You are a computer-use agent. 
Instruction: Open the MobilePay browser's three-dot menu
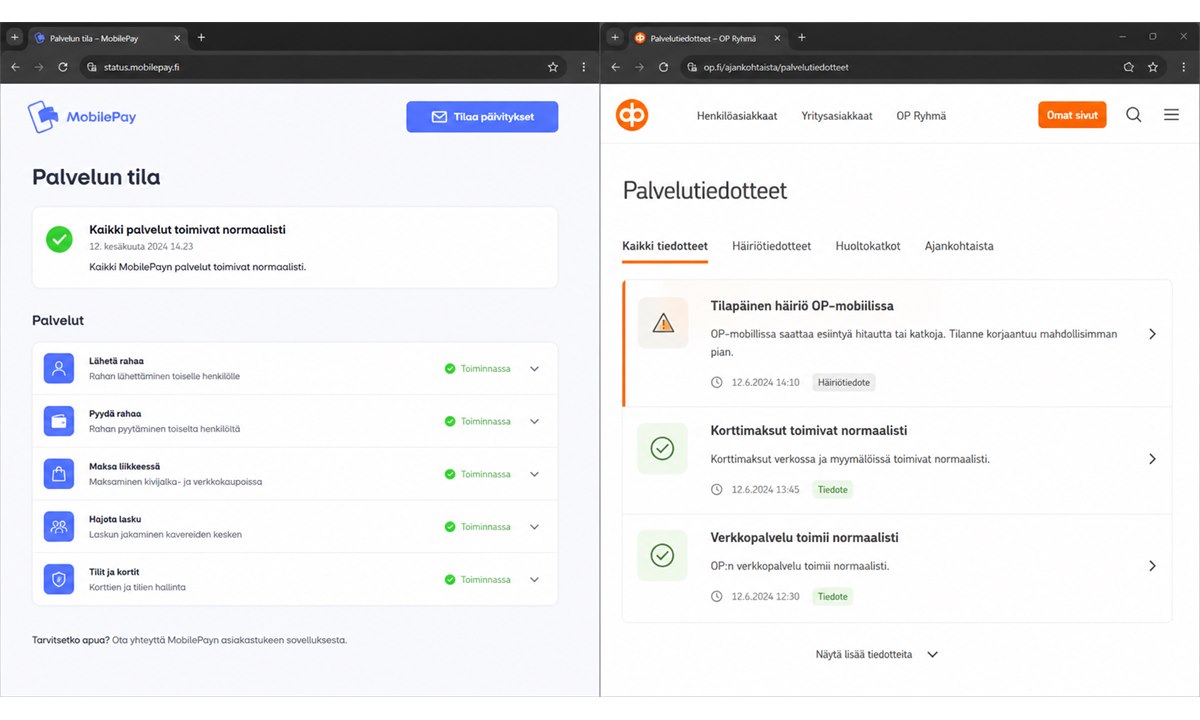pos(584,67)
